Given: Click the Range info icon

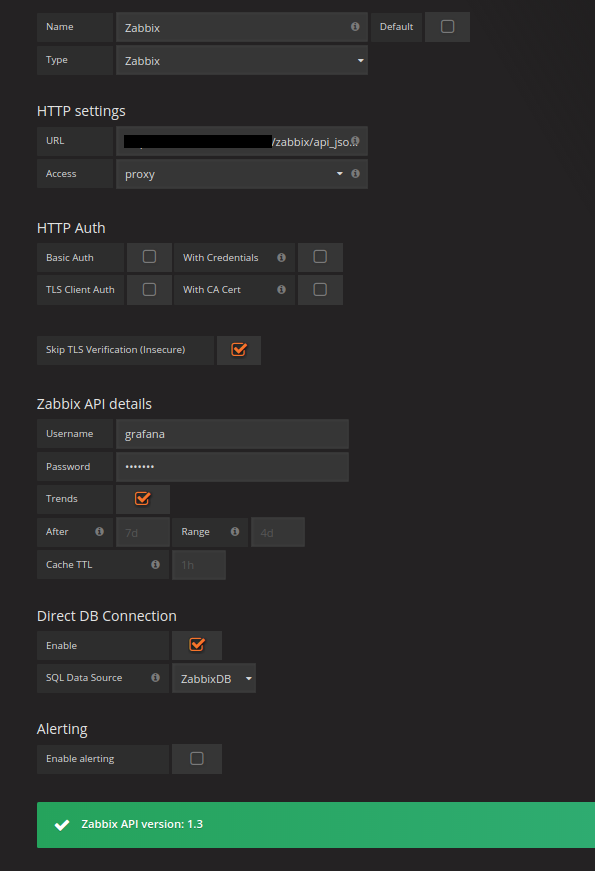Looking at the screenshot, I should tap(234, 531).
